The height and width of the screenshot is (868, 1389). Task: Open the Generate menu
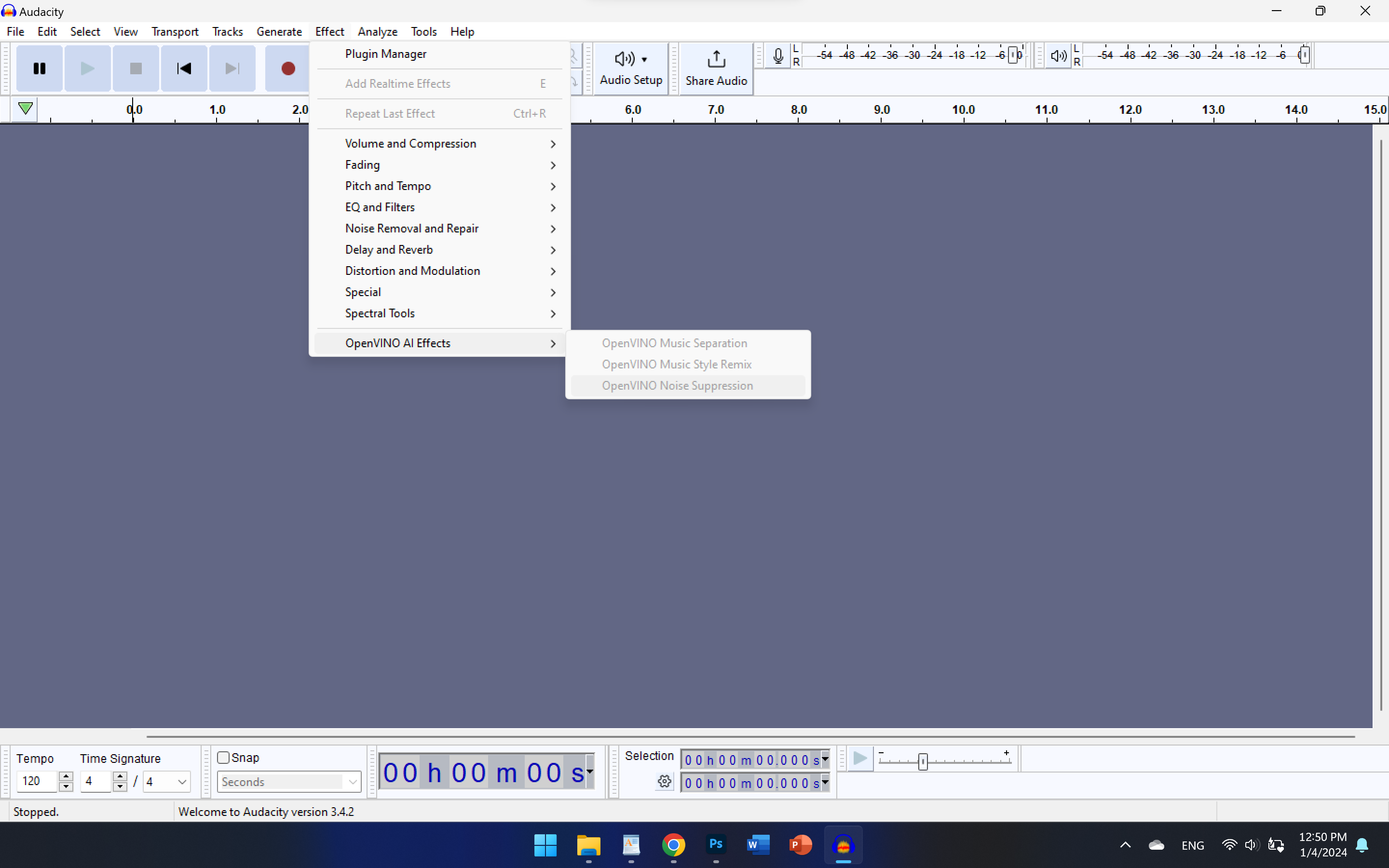tap(279, 31)
